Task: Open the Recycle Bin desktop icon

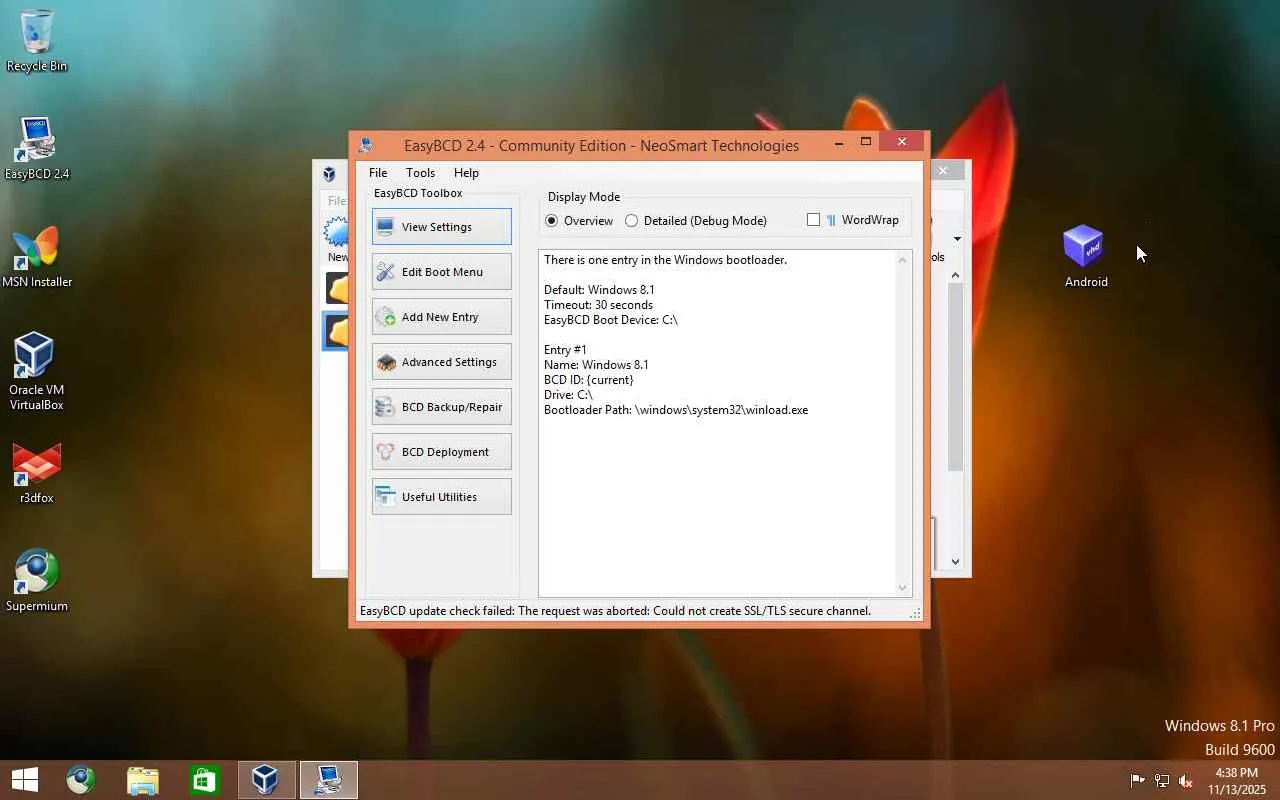Action: [37, 41]
